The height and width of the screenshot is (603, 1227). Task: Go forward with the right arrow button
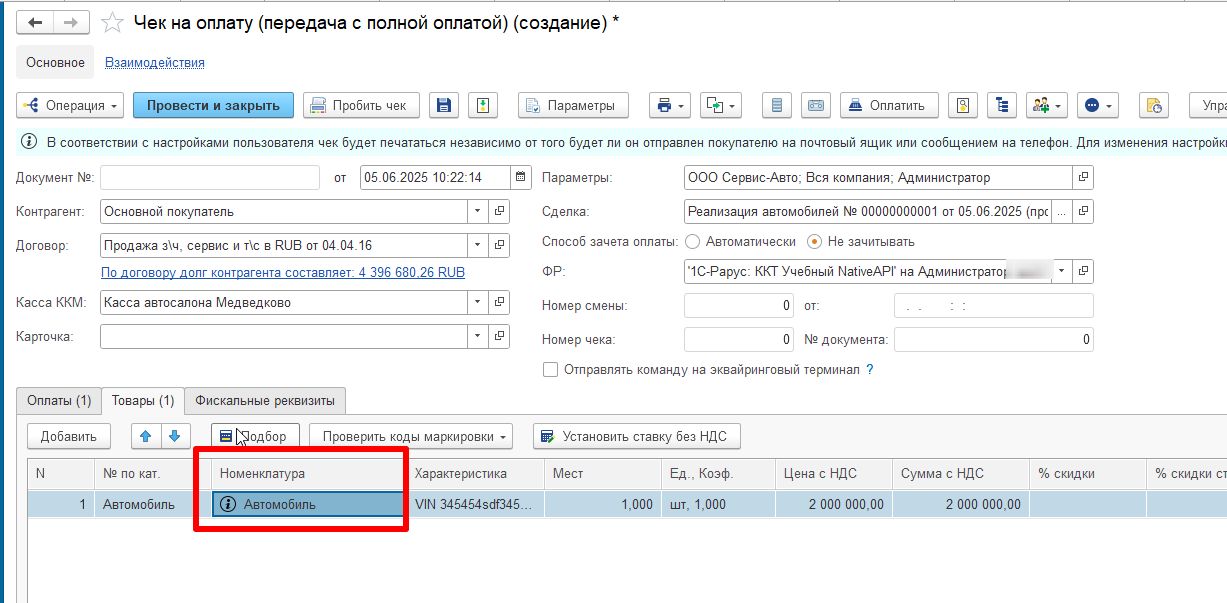tap(71, 22)
